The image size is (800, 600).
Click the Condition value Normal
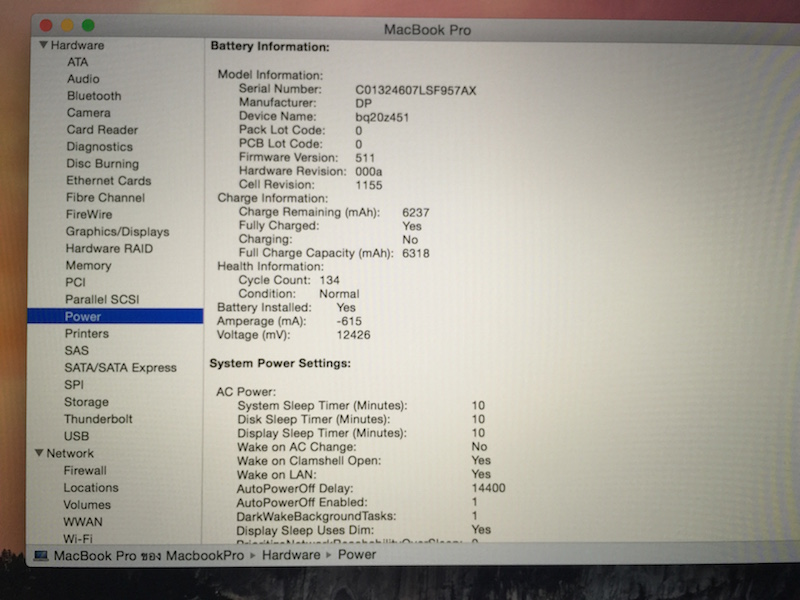[x=339, y=294]
